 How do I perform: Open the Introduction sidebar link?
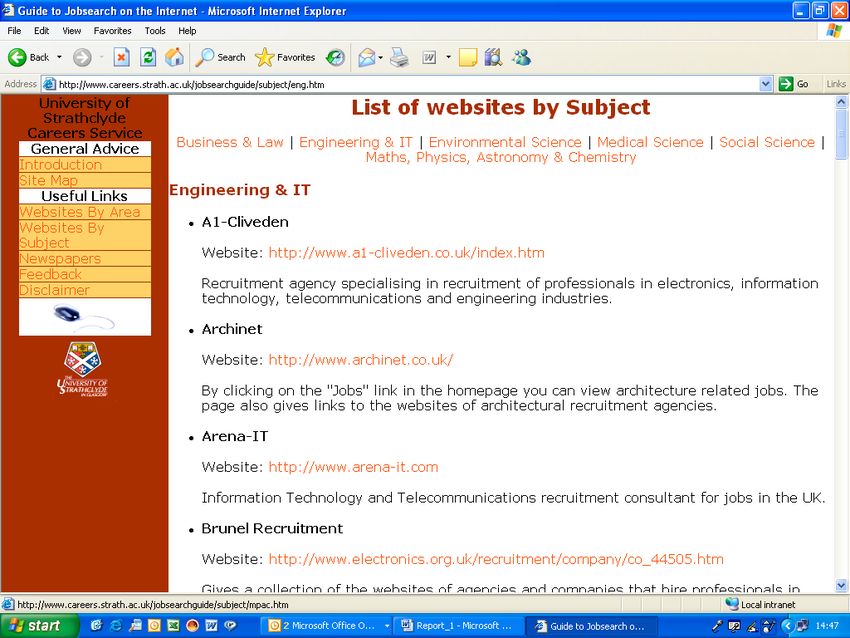[x=60, y=165]
